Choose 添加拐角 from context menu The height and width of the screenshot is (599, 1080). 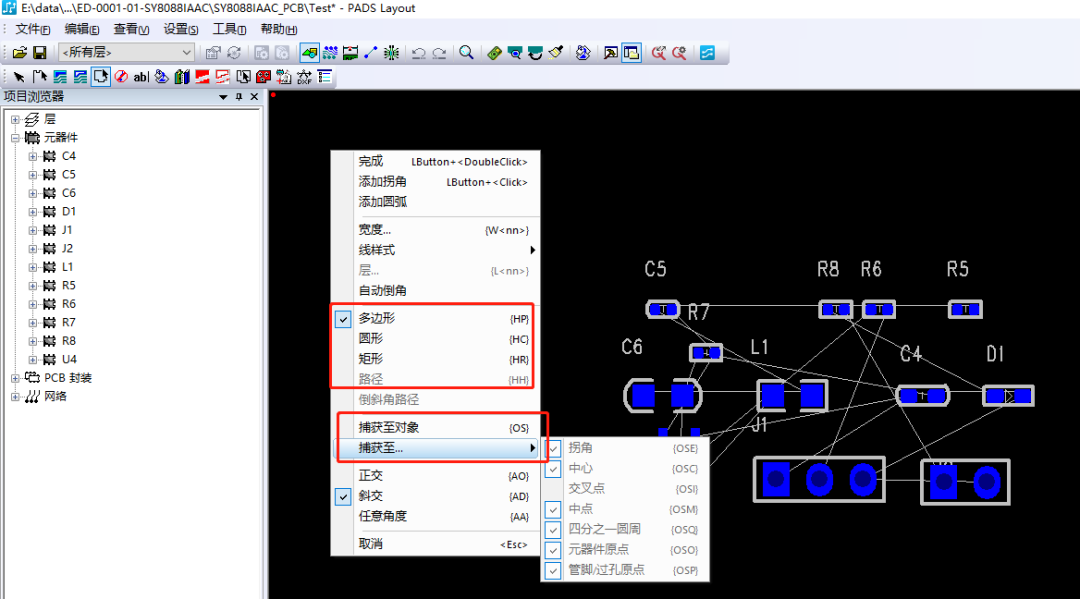tap(383, 181)
